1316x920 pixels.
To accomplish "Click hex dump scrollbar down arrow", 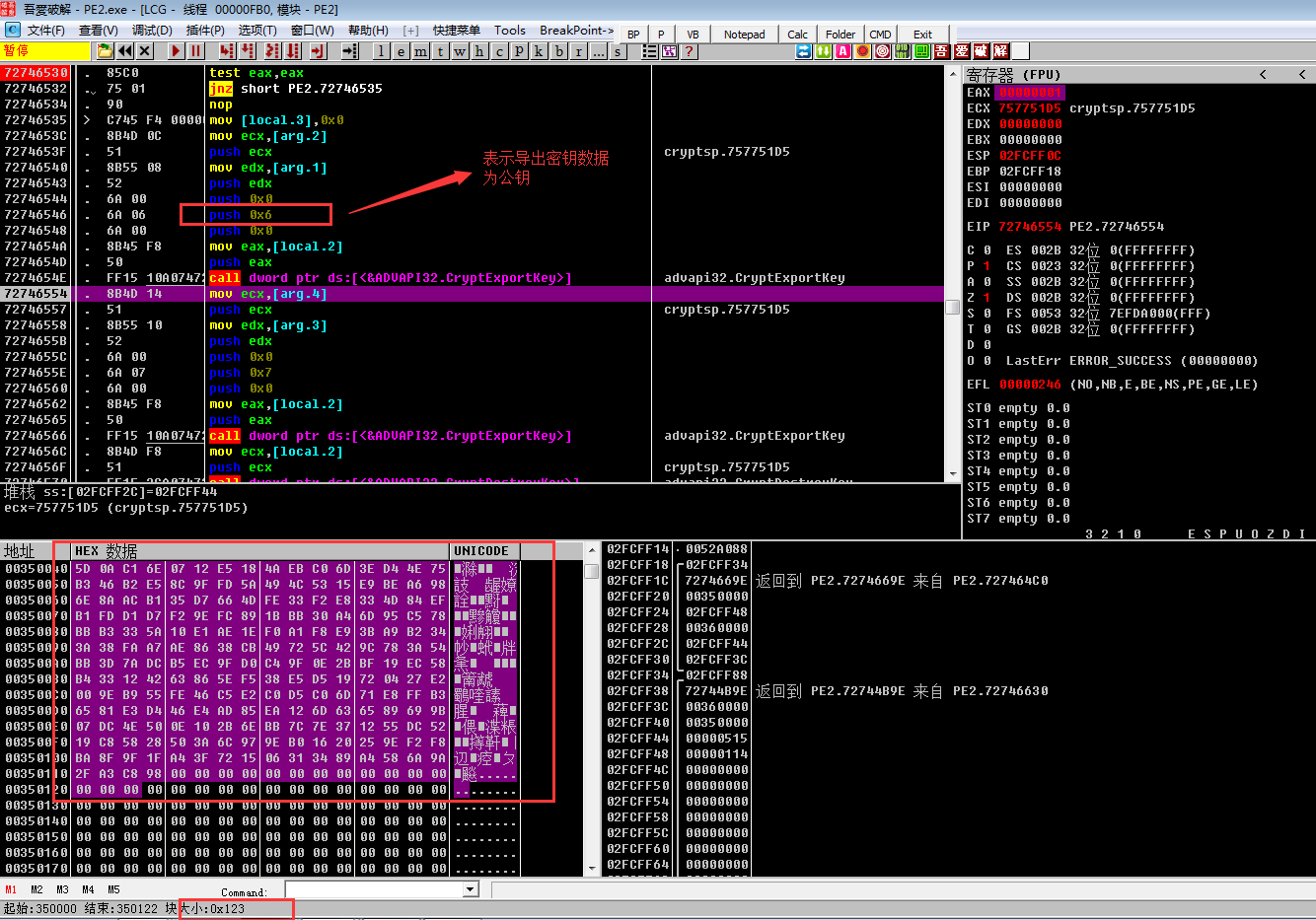I will [592, 869].
